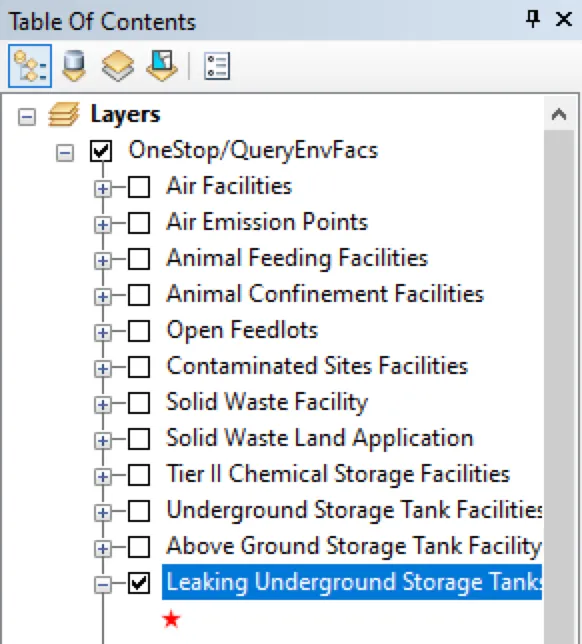Select the Air Facilities layer name
Viewport: 582px width, 644px height.
point(229,186)
